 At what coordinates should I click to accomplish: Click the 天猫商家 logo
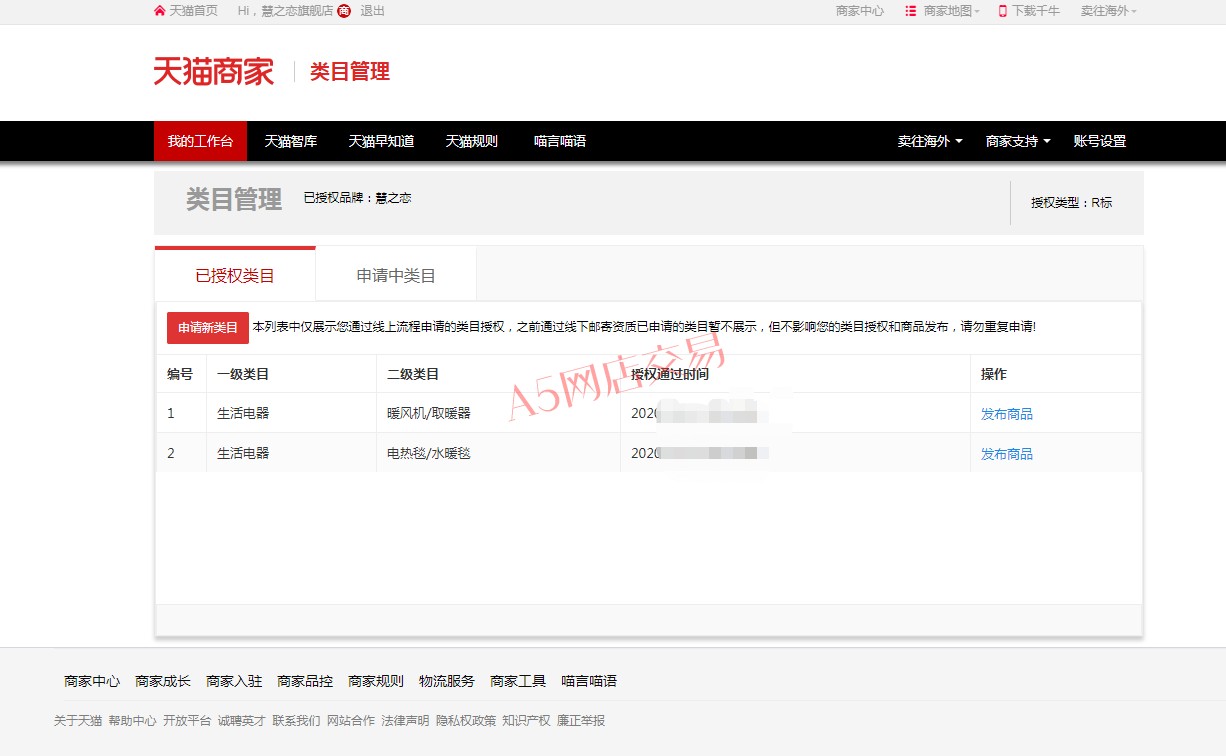[213, 71]
